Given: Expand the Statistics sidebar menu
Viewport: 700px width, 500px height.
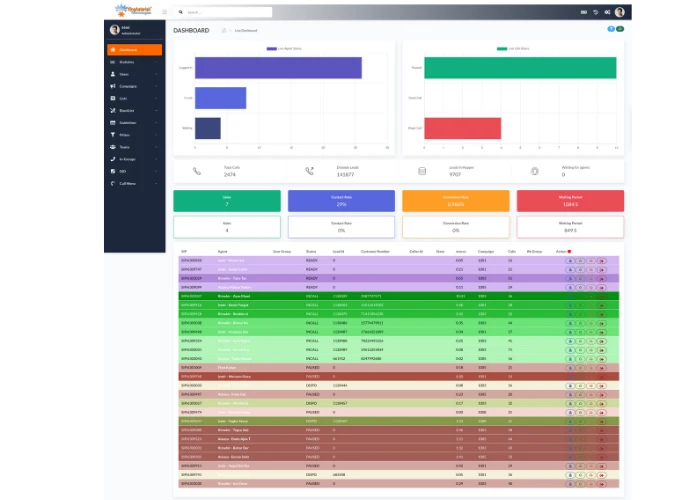Looking at the screenshot, I should [x=134, y=62].
